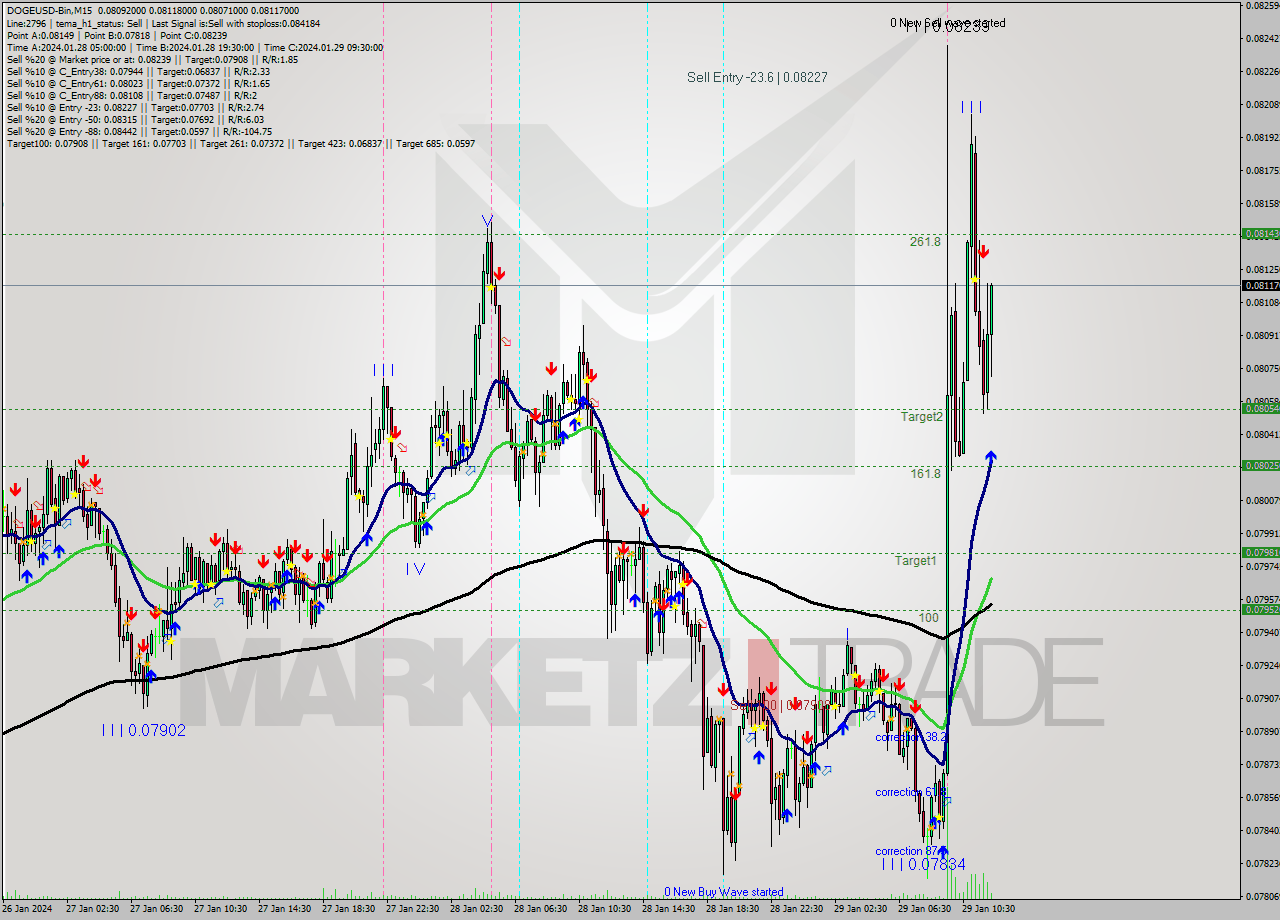The image size is (1280, 920).
Task: Click the 0.07890 price axis value
Action: (x=1264, y=731)
